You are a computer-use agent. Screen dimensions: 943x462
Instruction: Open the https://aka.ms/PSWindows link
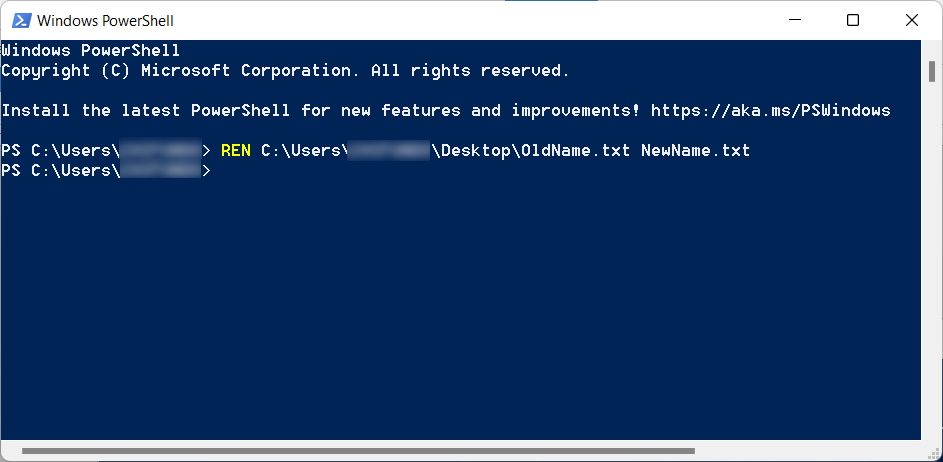(x=770, y=110)
